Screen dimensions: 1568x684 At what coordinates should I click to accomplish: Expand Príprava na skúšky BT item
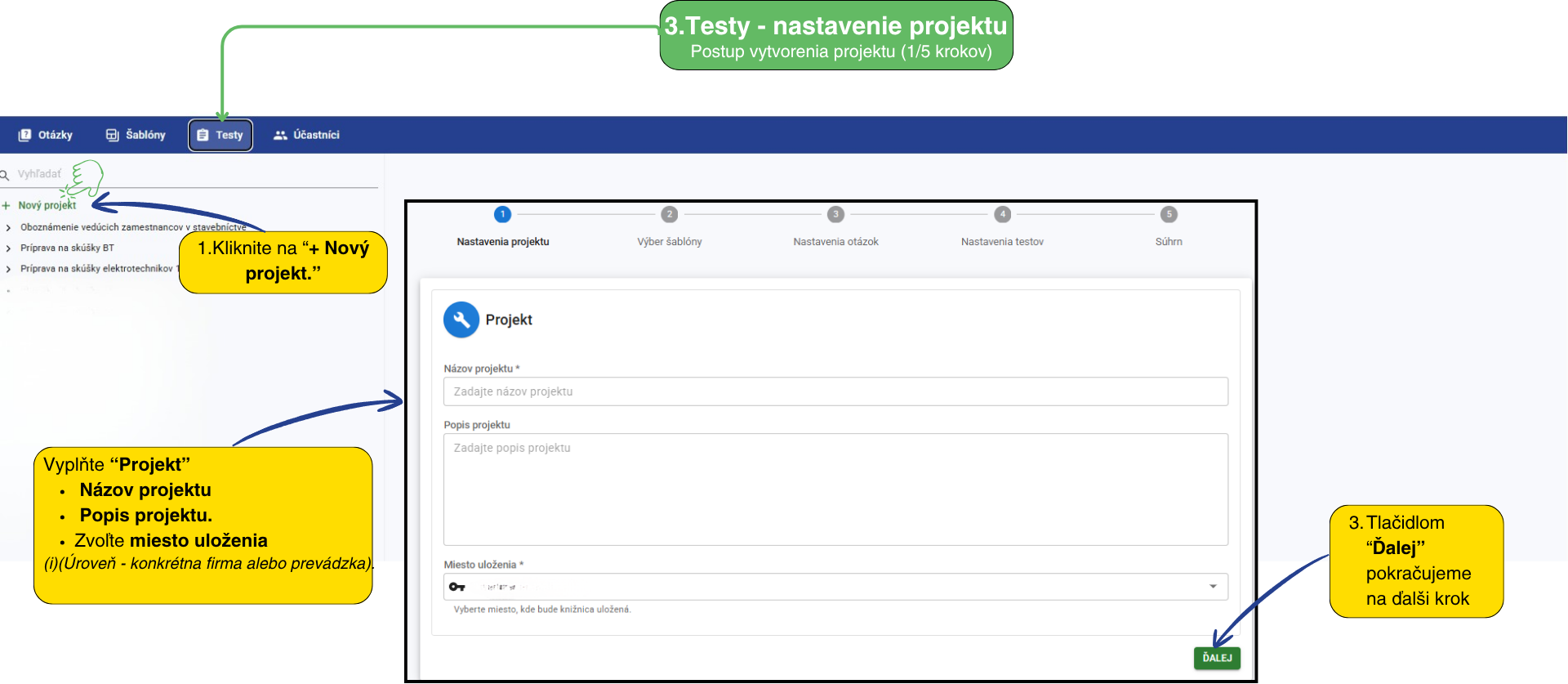tap(8, 248)
